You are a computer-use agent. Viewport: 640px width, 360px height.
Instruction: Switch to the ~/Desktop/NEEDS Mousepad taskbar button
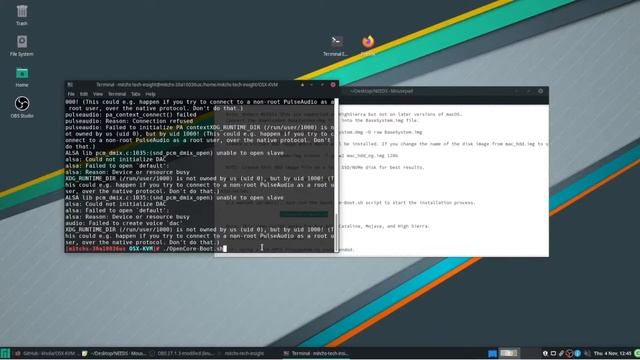114,353
